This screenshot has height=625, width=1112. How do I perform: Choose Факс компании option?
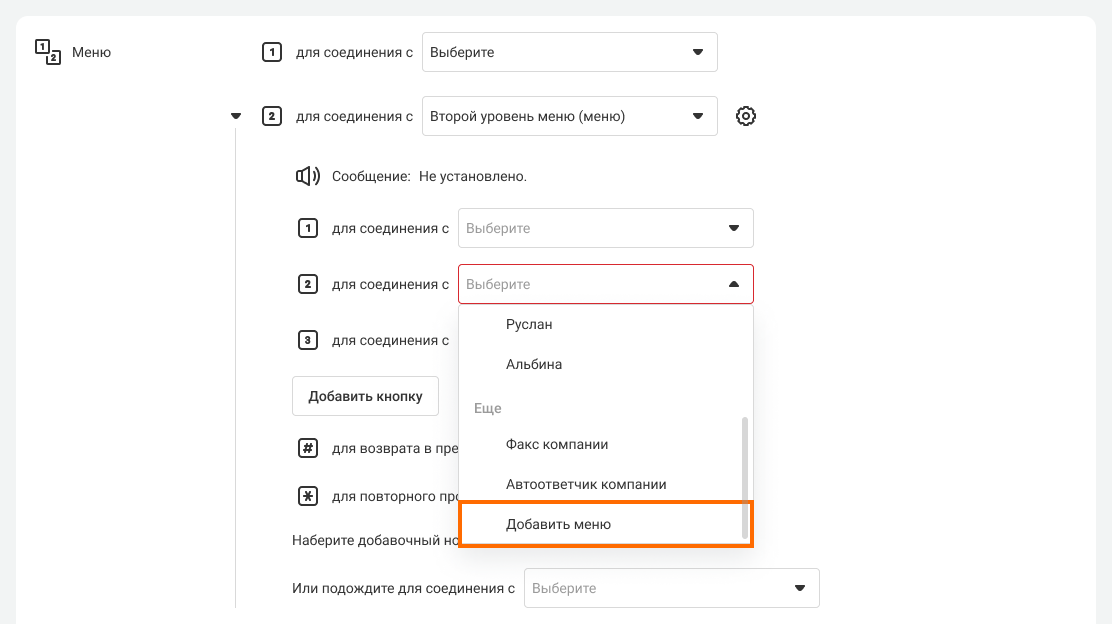[x=557, y=444]
